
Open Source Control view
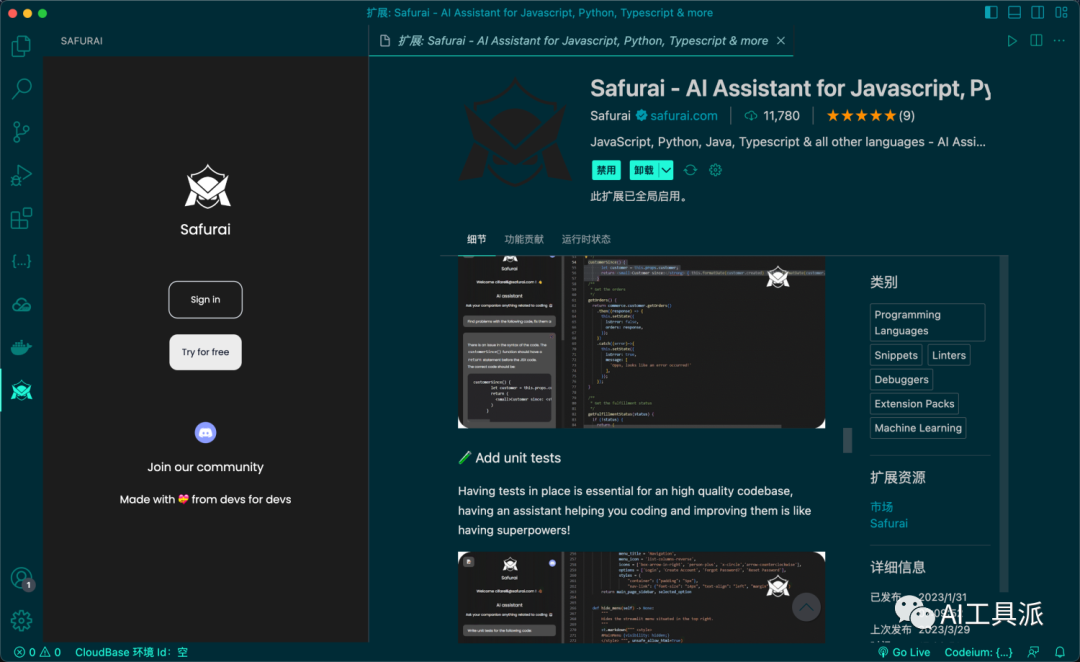click(21, 132)
